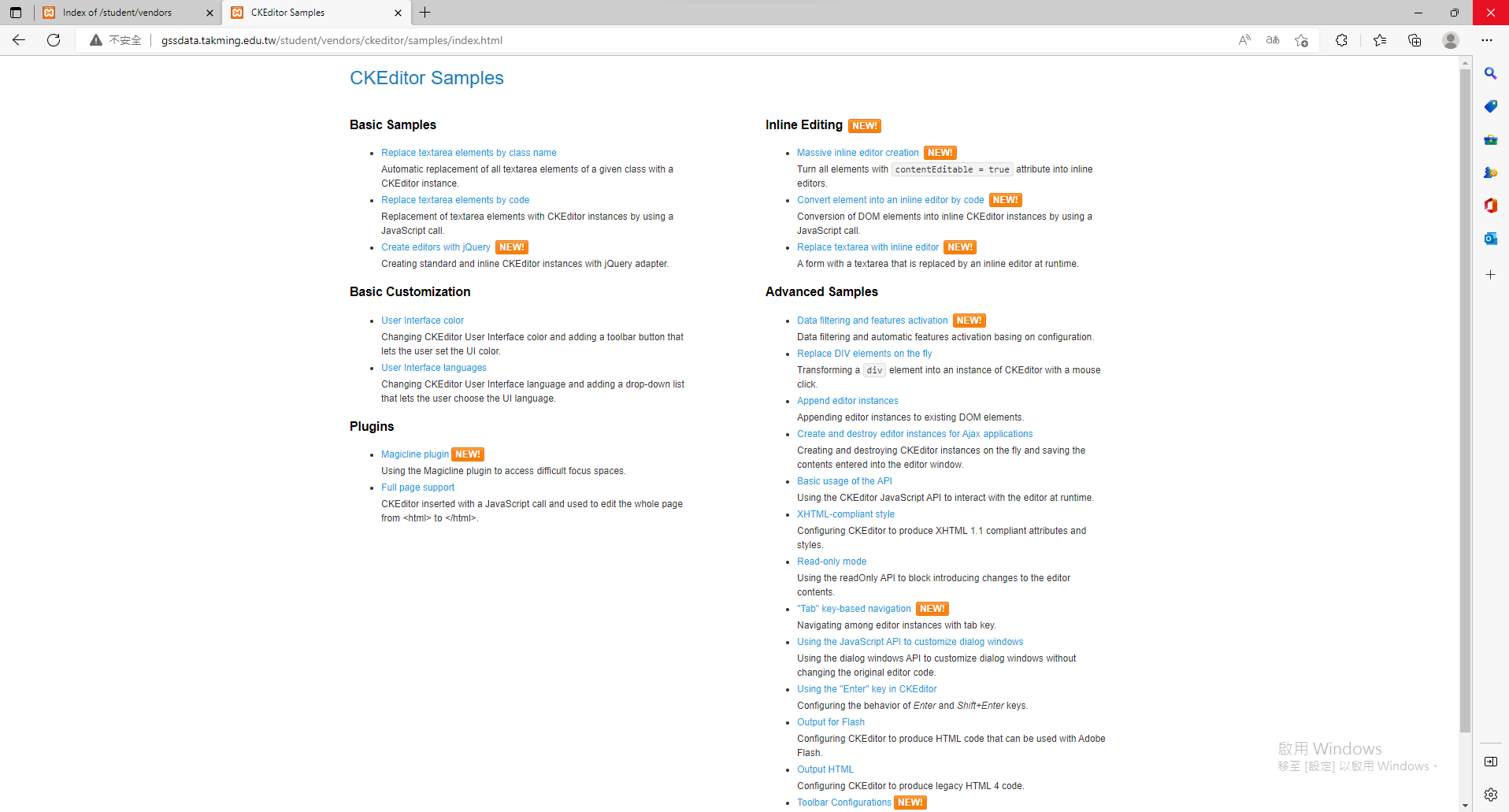Open the Favorites star list icon
The image size is (1509, 812).
click(1380, 40)
